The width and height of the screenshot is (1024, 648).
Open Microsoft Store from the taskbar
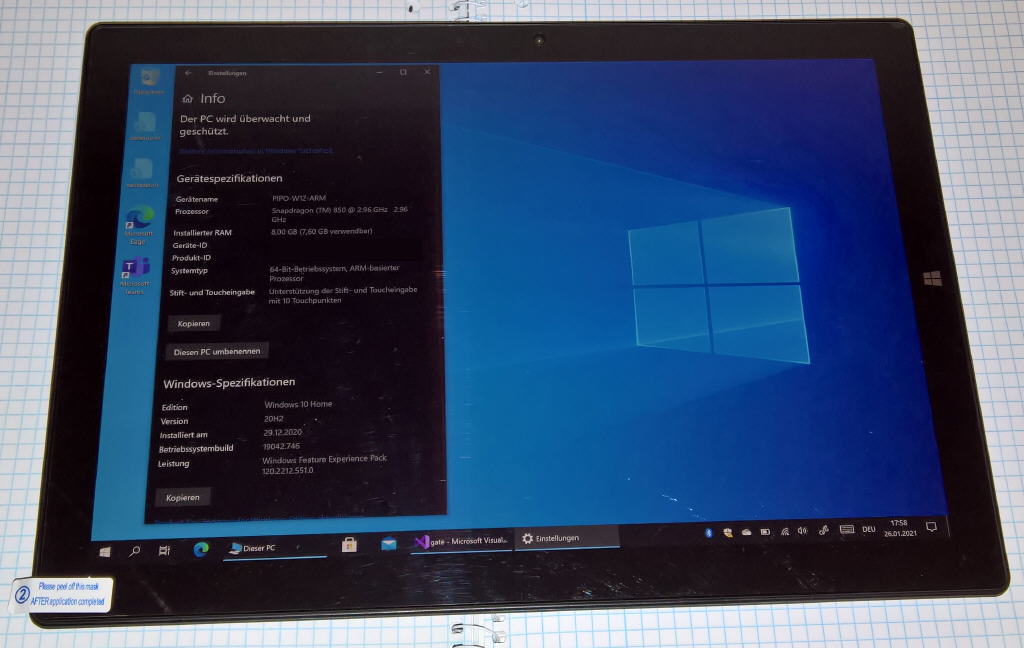[349, 544]
